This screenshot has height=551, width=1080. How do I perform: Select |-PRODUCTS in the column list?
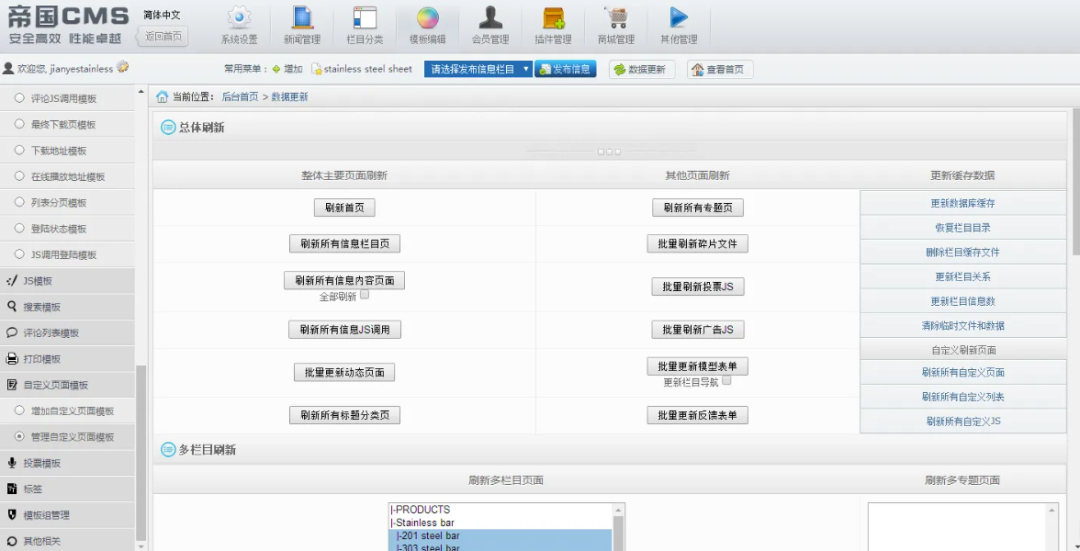pos(500,510)
